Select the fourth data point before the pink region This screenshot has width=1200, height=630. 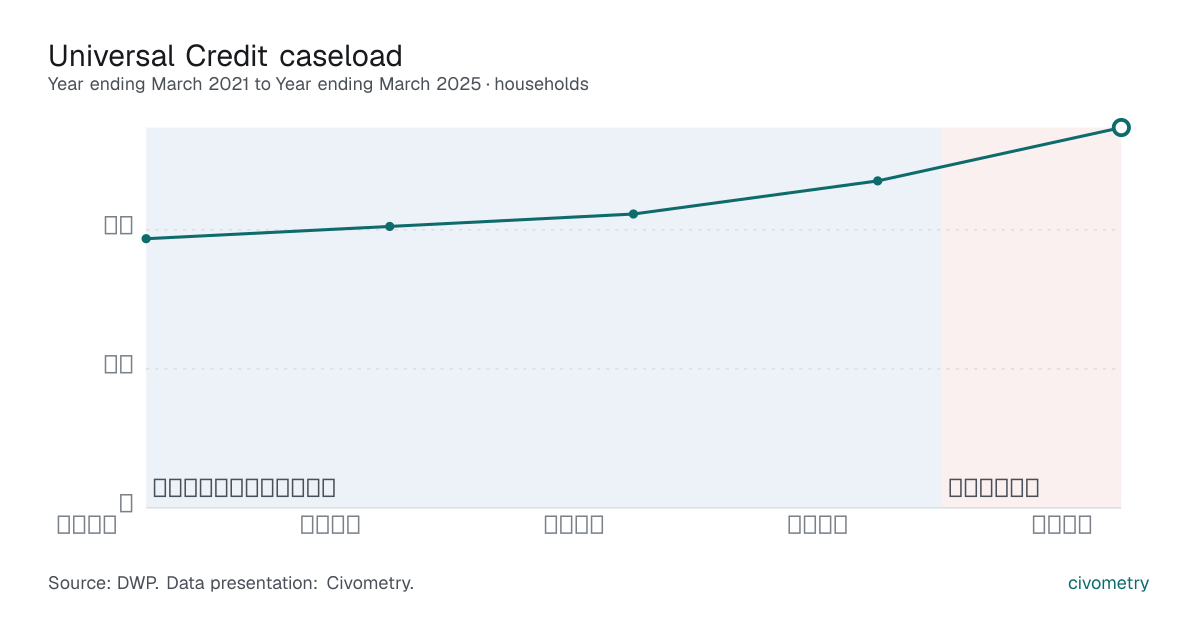tap(877, 181)
